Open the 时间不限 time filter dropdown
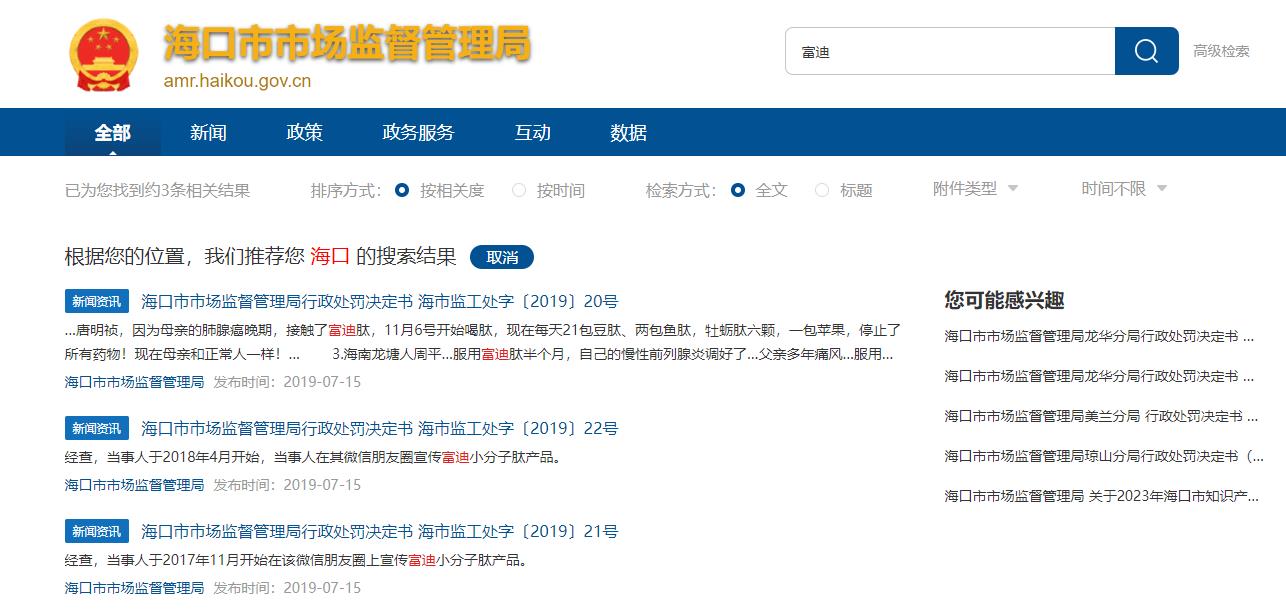The height and width of the screenshot is (613, 1286). point(1123,189)
